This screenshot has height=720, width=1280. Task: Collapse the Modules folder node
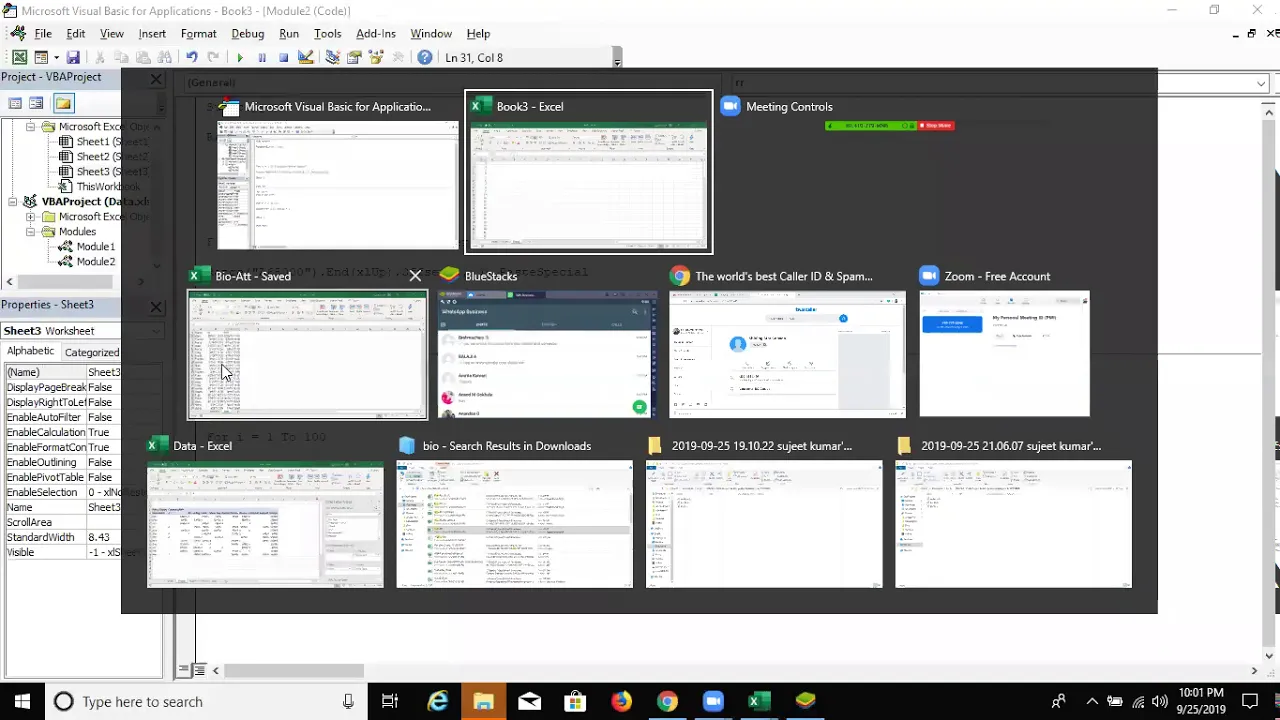coord(31,232)
